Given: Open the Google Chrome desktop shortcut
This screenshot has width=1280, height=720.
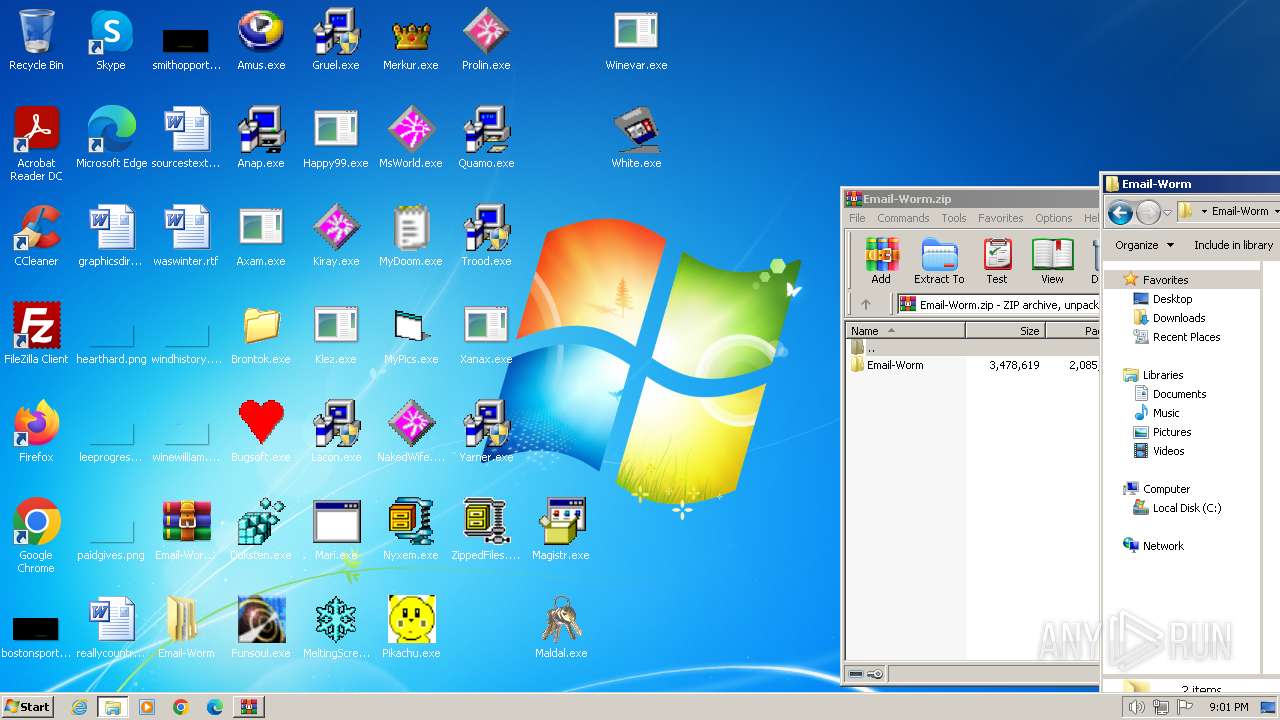Looking at the screenshot, I should 36,536.
